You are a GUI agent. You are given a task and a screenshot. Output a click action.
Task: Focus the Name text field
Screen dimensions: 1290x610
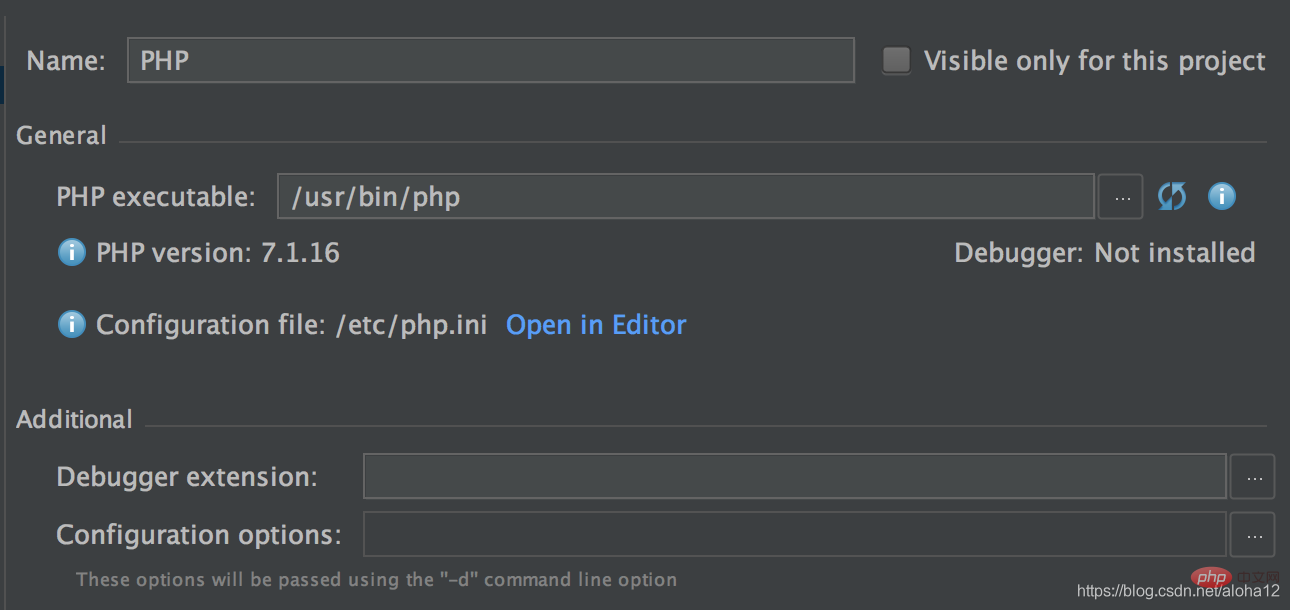(491, 60)
